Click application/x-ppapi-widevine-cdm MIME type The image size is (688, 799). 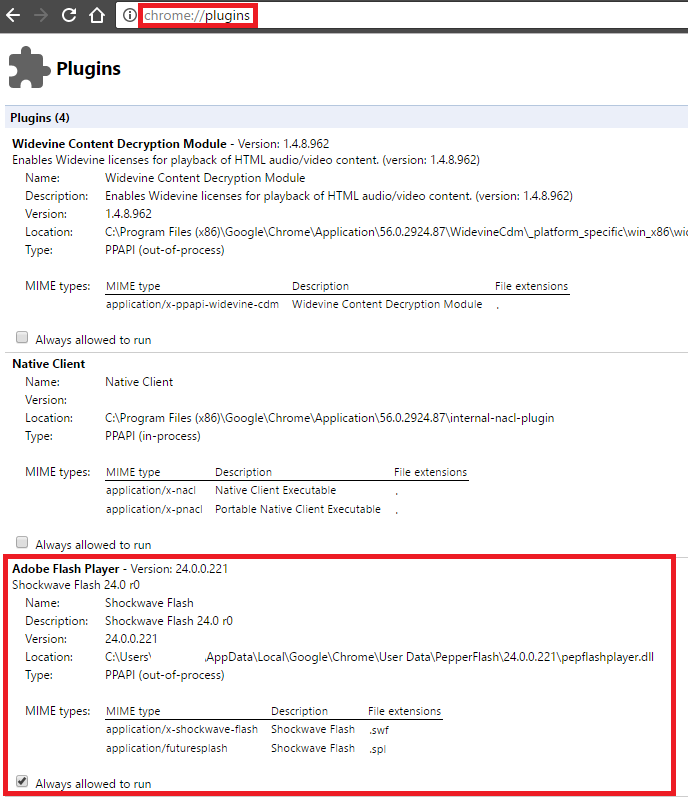(193, 304)
